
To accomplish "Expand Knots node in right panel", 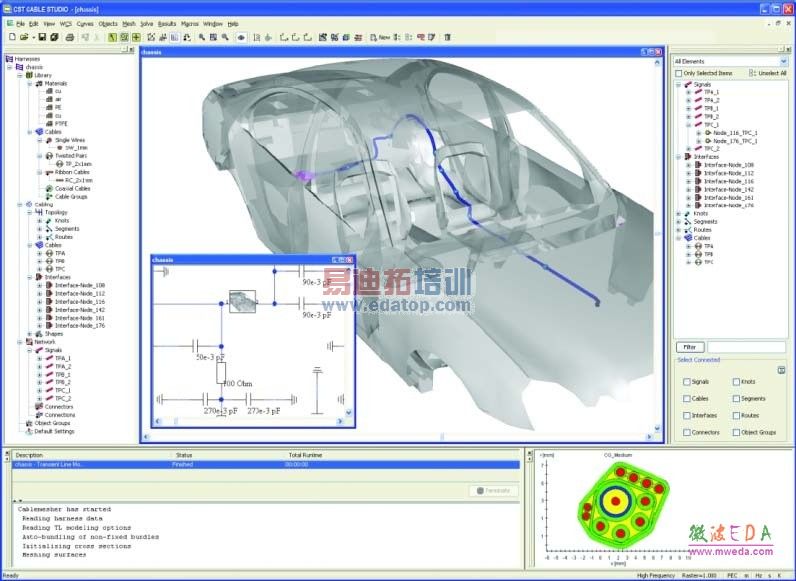I will coord(679,213).
